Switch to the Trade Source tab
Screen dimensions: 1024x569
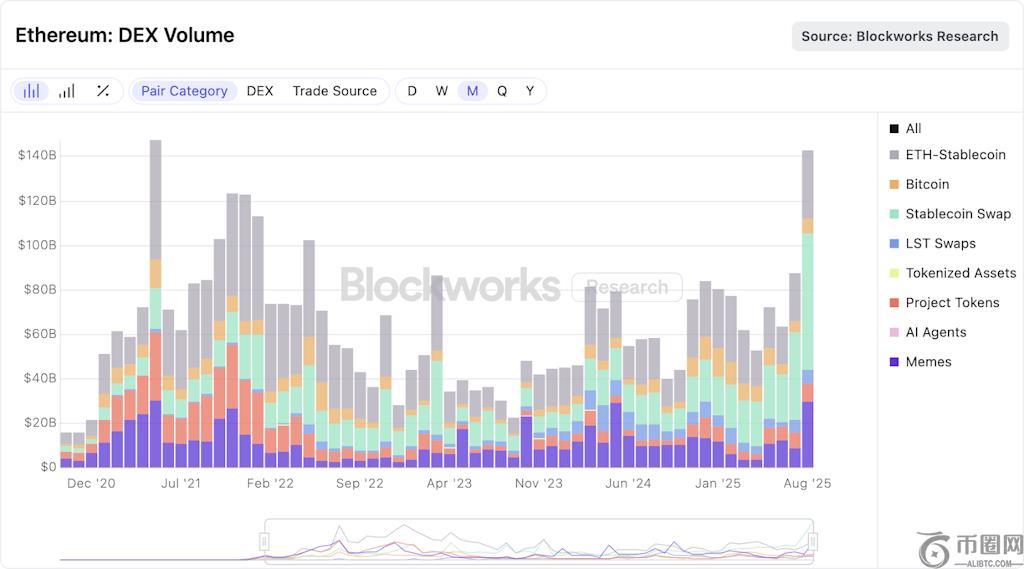[x=334, y=91]
